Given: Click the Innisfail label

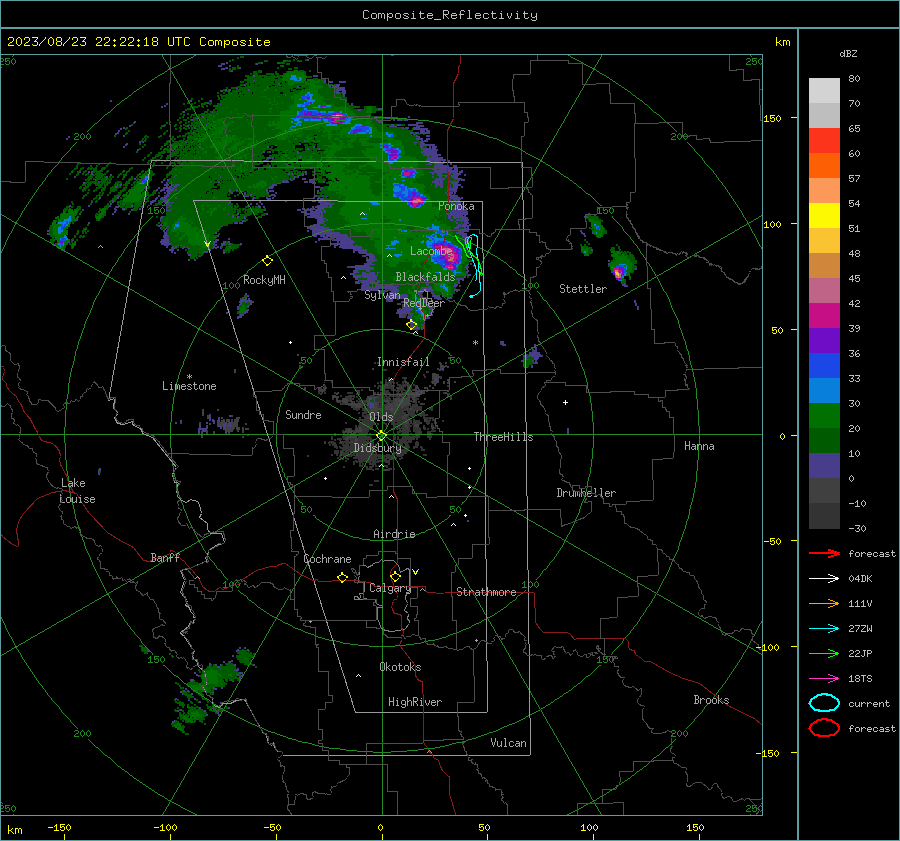Looking at the screenshot, I should (x=403, y=362).
